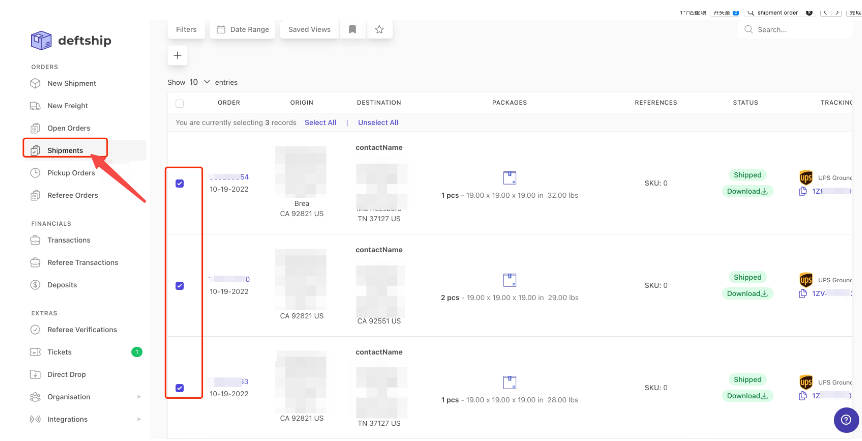Click Download for the 2 pcs shipment
The width and height of the screenshot is (862, 441).
tap(747, 294)
